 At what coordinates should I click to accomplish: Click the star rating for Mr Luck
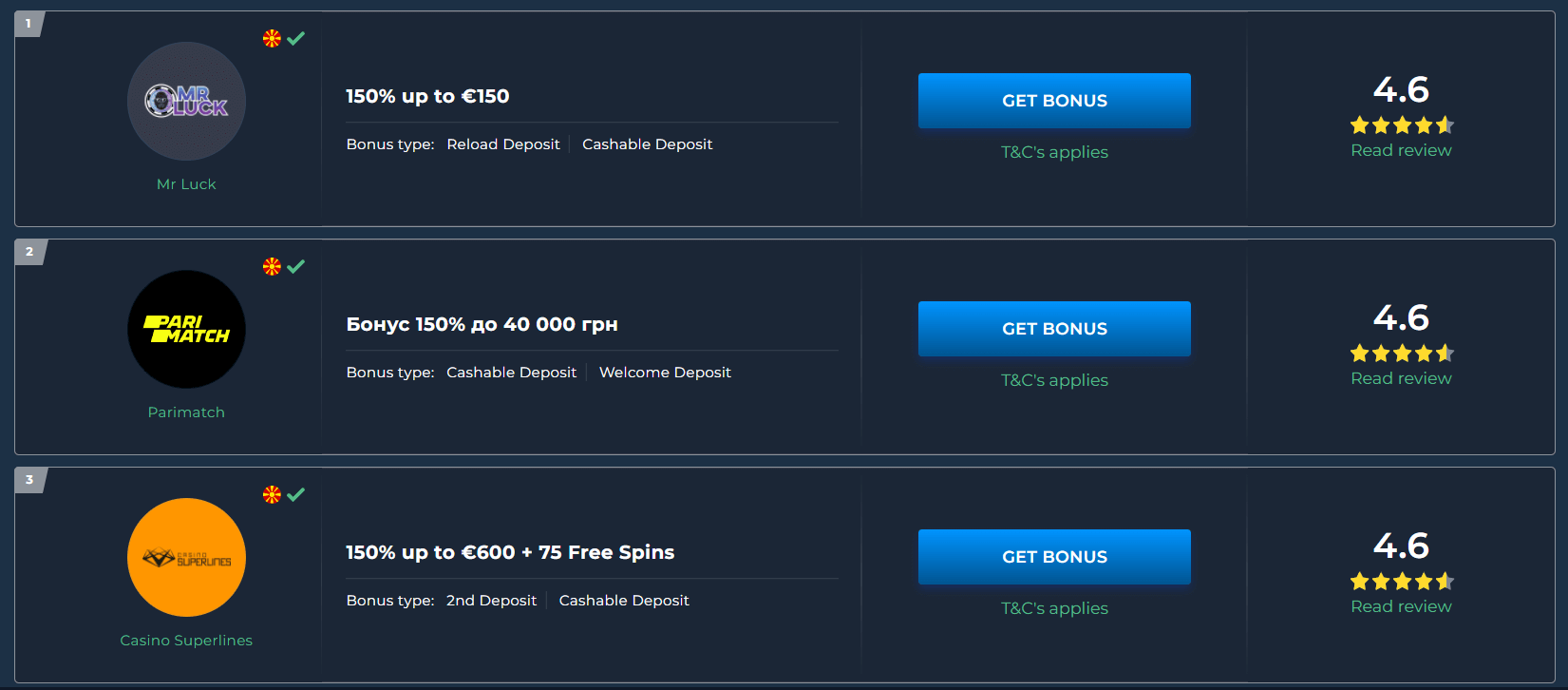(x=1402, y=125)
